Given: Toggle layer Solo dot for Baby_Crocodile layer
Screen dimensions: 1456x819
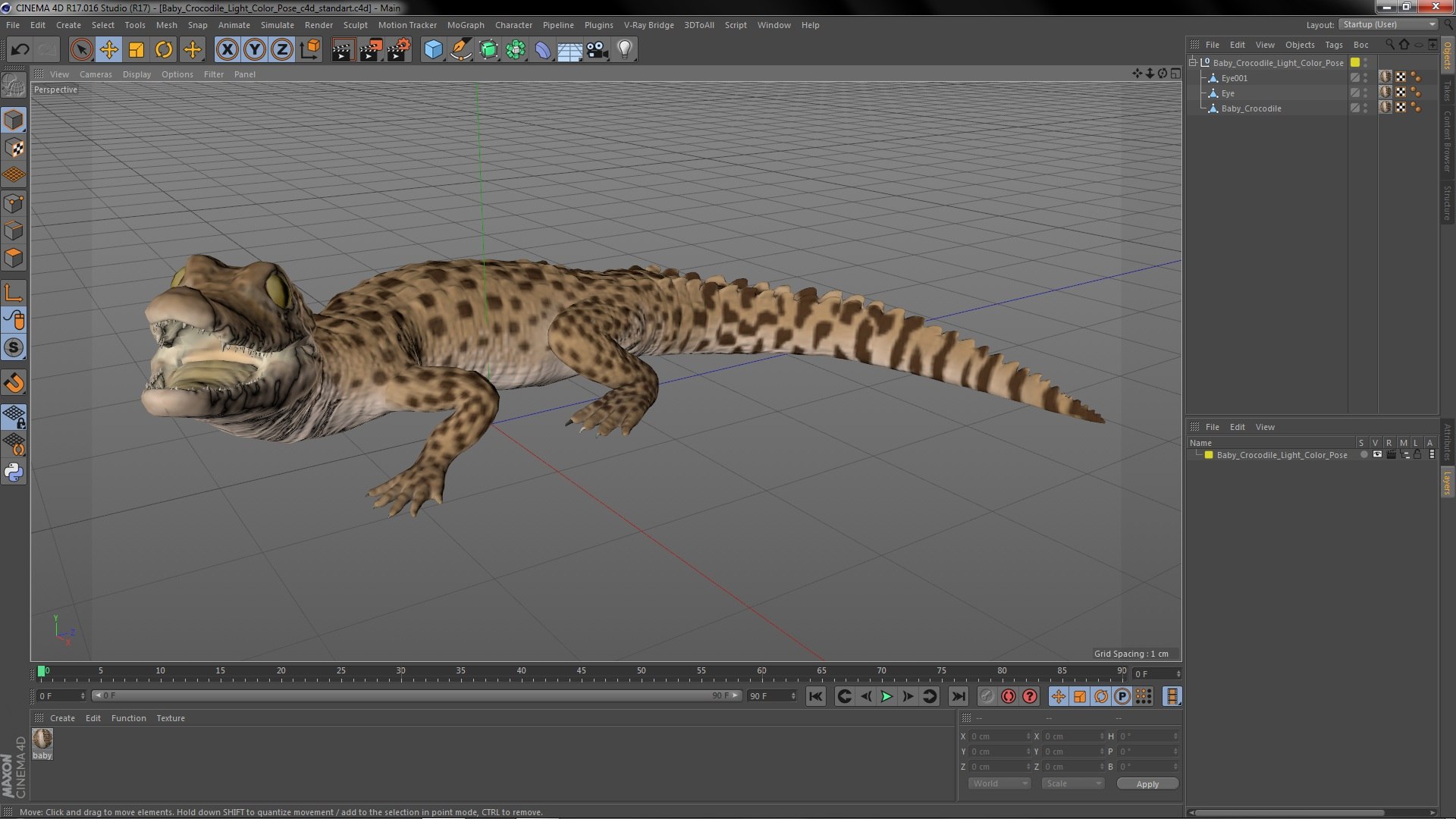Looking at the screenshot, I should pos(1363,455).
